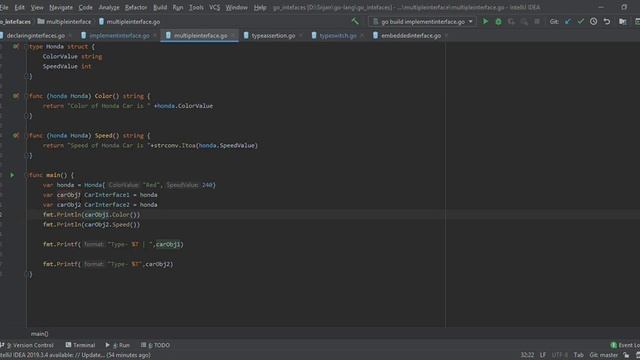Switch to the implementinterface.go tab
The height and width of the screenshot is (360, 640).
(119, 36)
